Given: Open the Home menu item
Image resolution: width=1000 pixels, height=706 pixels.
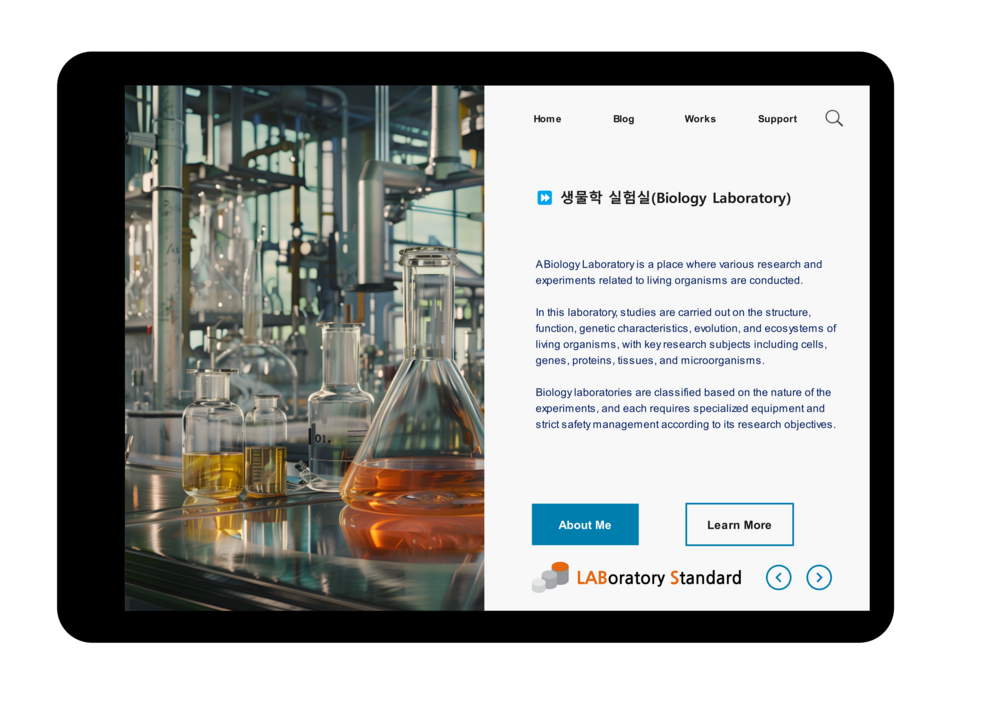Looking at the screenshot, I should (547, 119).
